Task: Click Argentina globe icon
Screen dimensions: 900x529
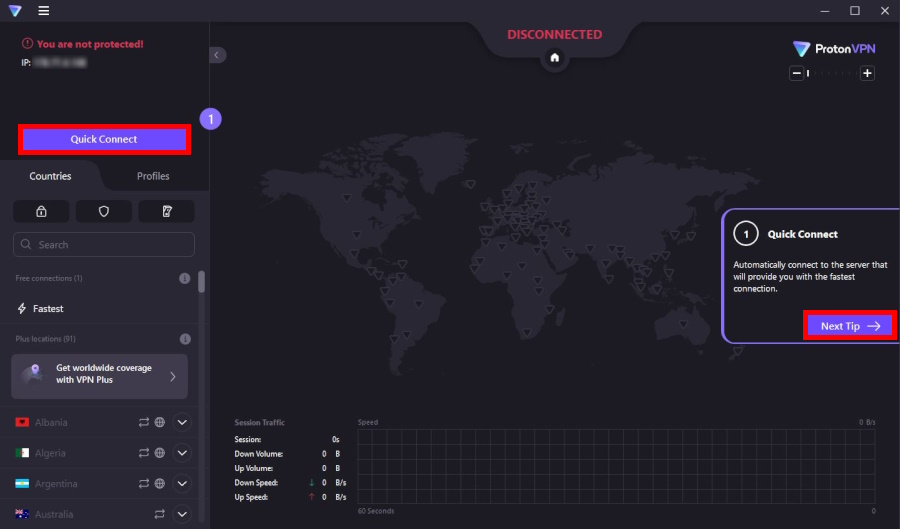Action: point(160,484)
